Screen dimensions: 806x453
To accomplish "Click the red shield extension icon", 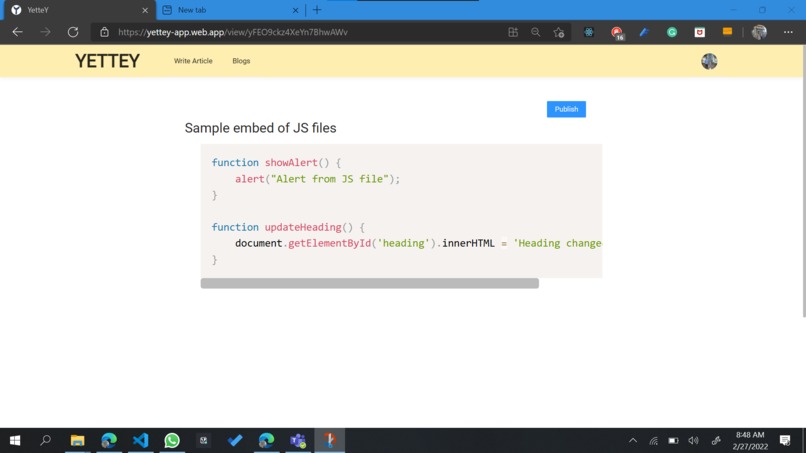I will (700, 32).
